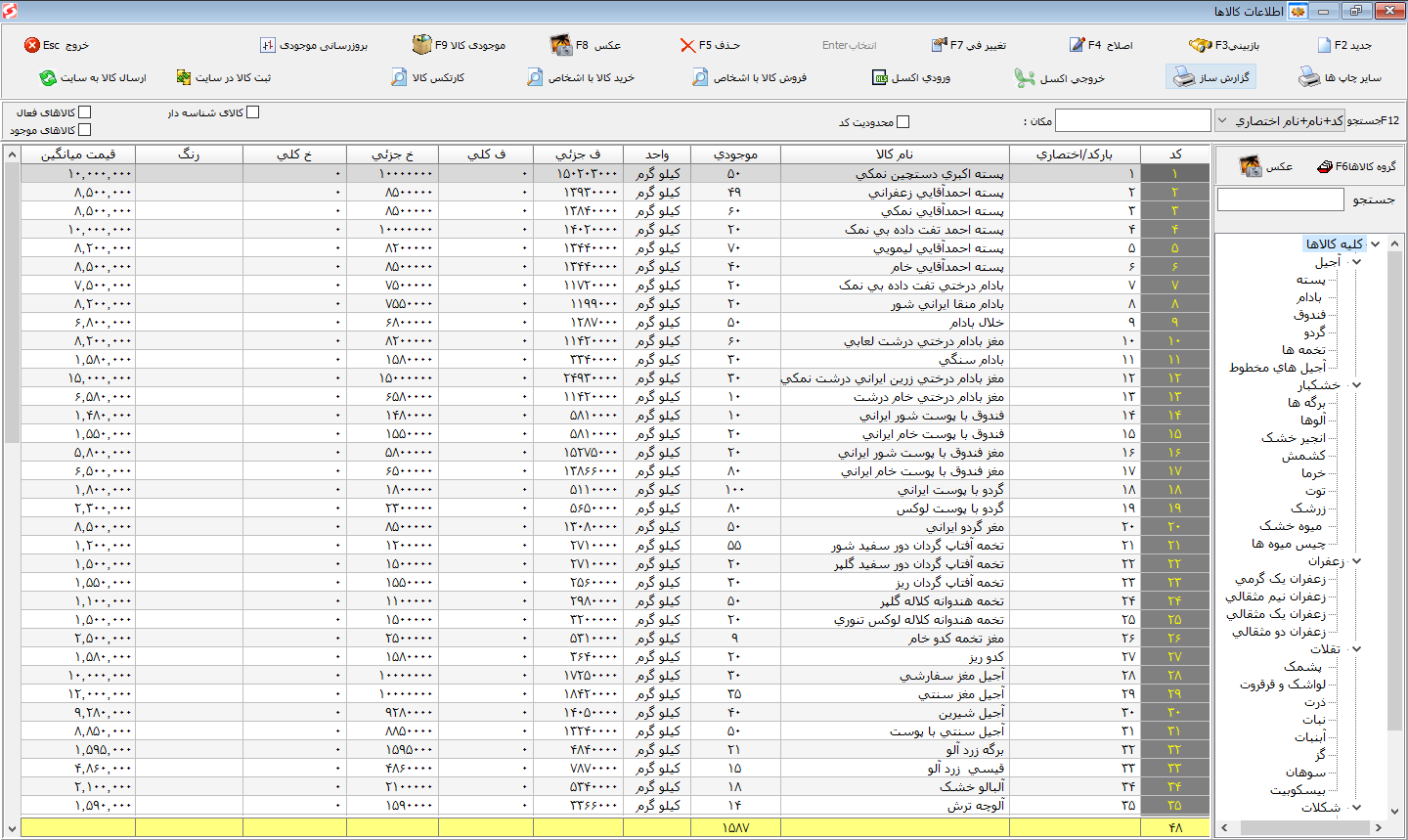Select row آجيل شيرين
Screen dimensions: 1408x840
coord(615,713)
